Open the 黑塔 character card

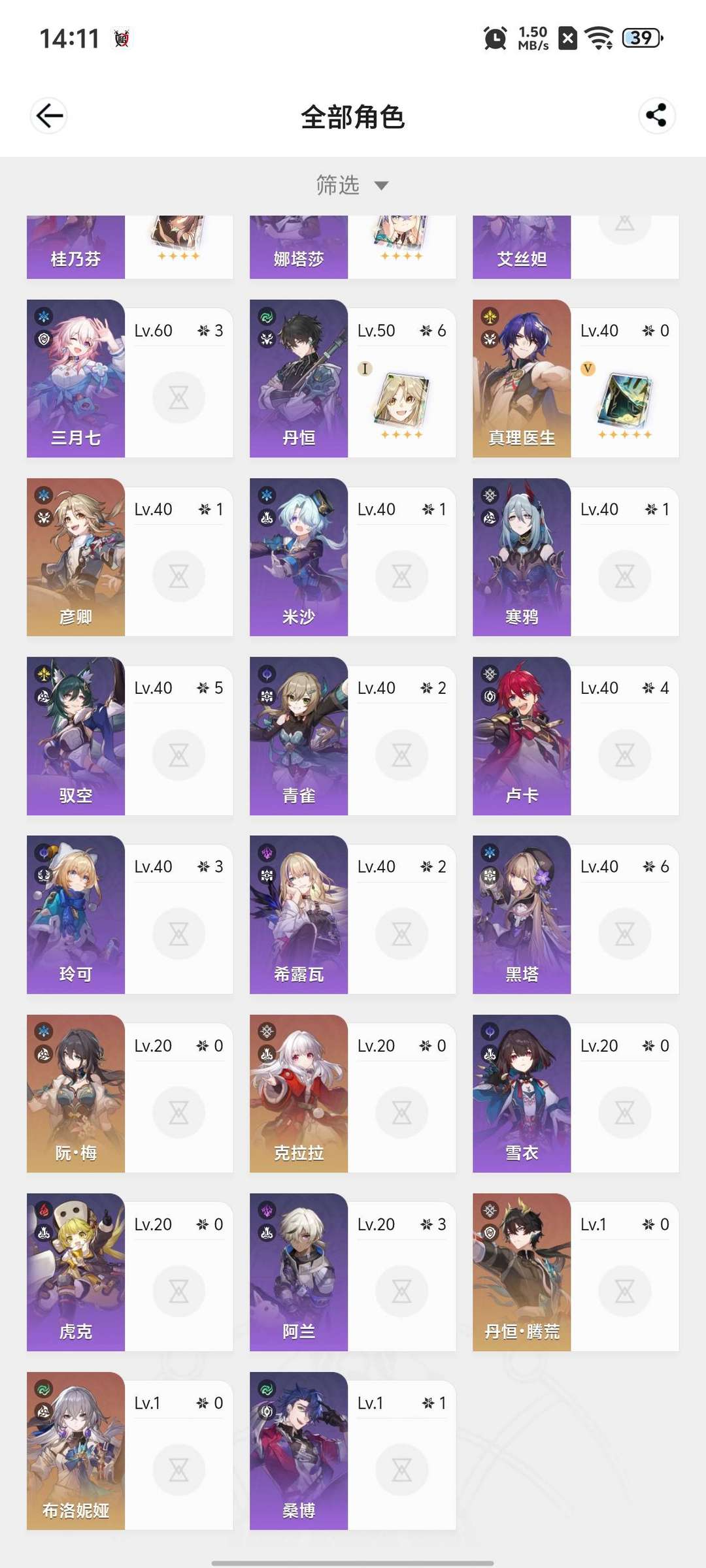(576, 915)
